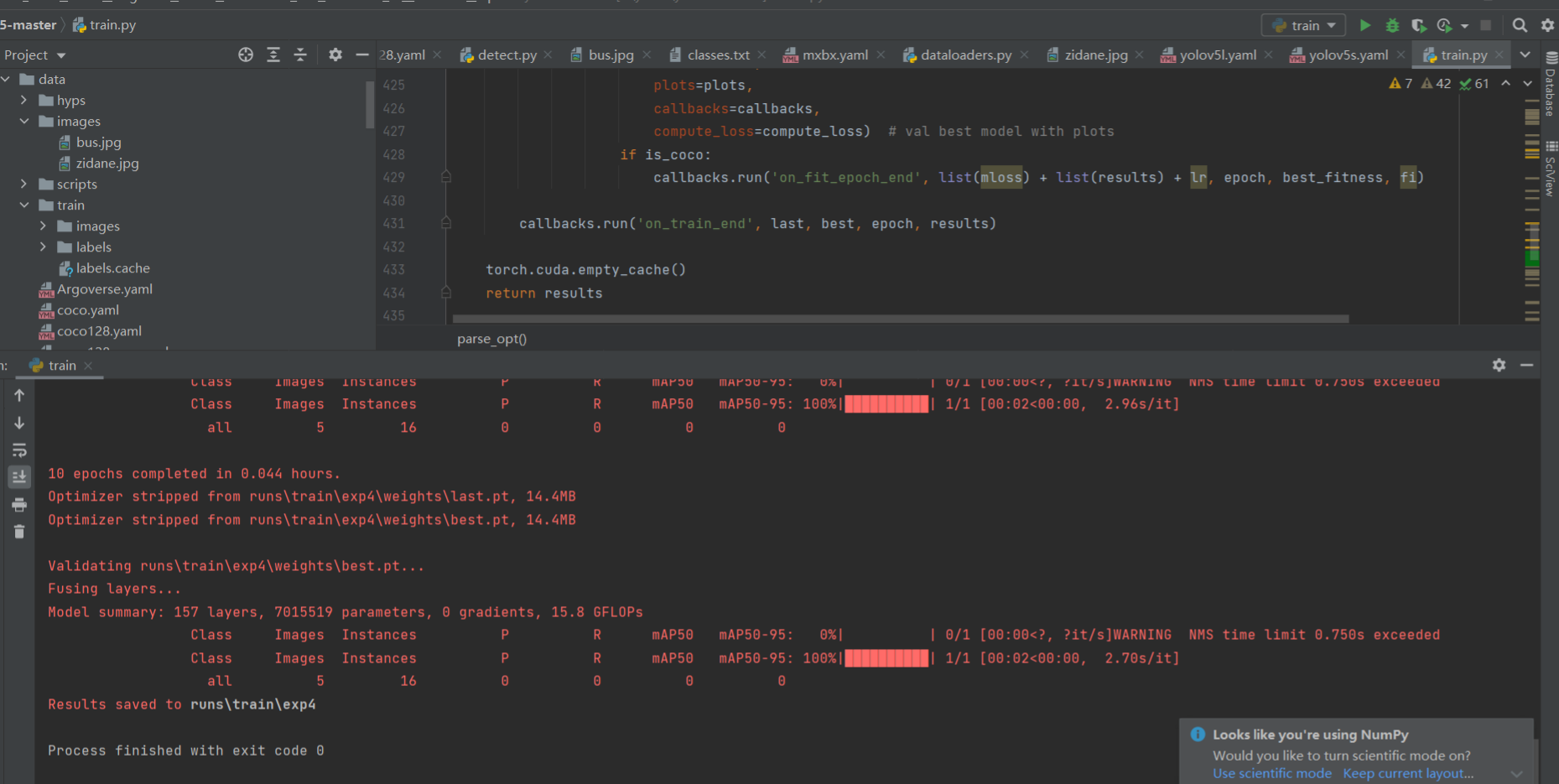Hide the Project tool window
Screen dimensions: 1559x784
[362, 55]
